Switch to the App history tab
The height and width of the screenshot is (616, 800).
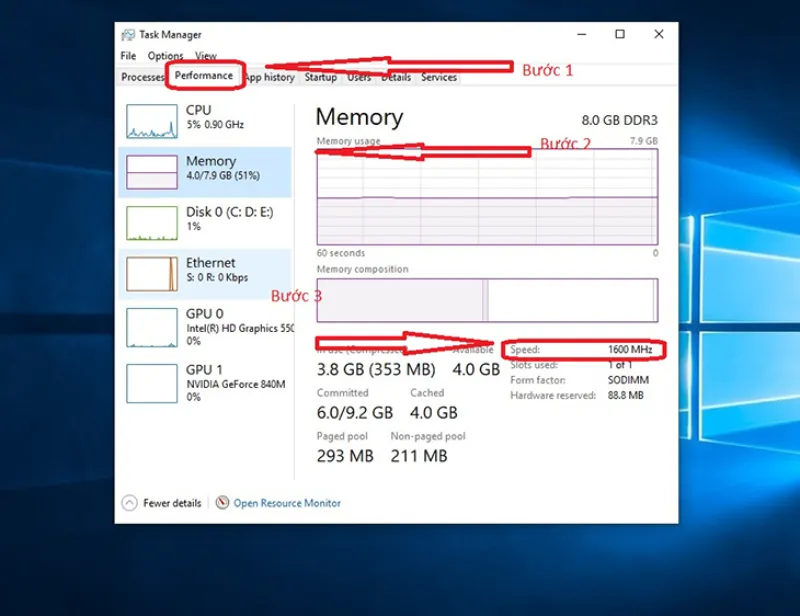270,77
